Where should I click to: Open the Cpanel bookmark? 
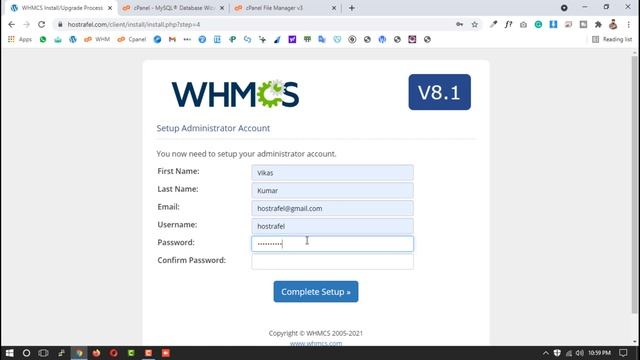132,39
